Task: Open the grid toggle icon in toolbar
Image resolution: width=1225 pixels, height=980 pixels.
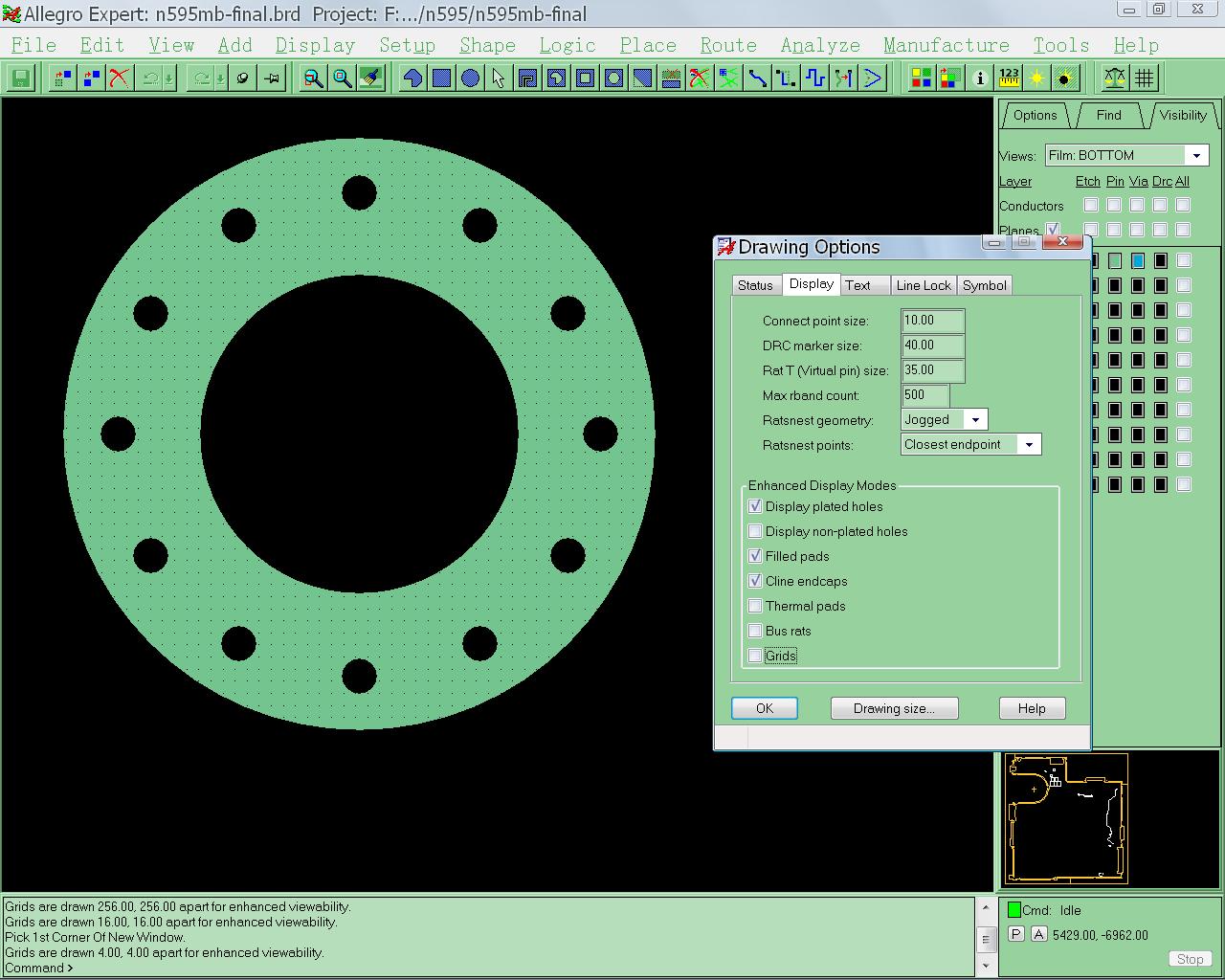Action: point(1145,78)
